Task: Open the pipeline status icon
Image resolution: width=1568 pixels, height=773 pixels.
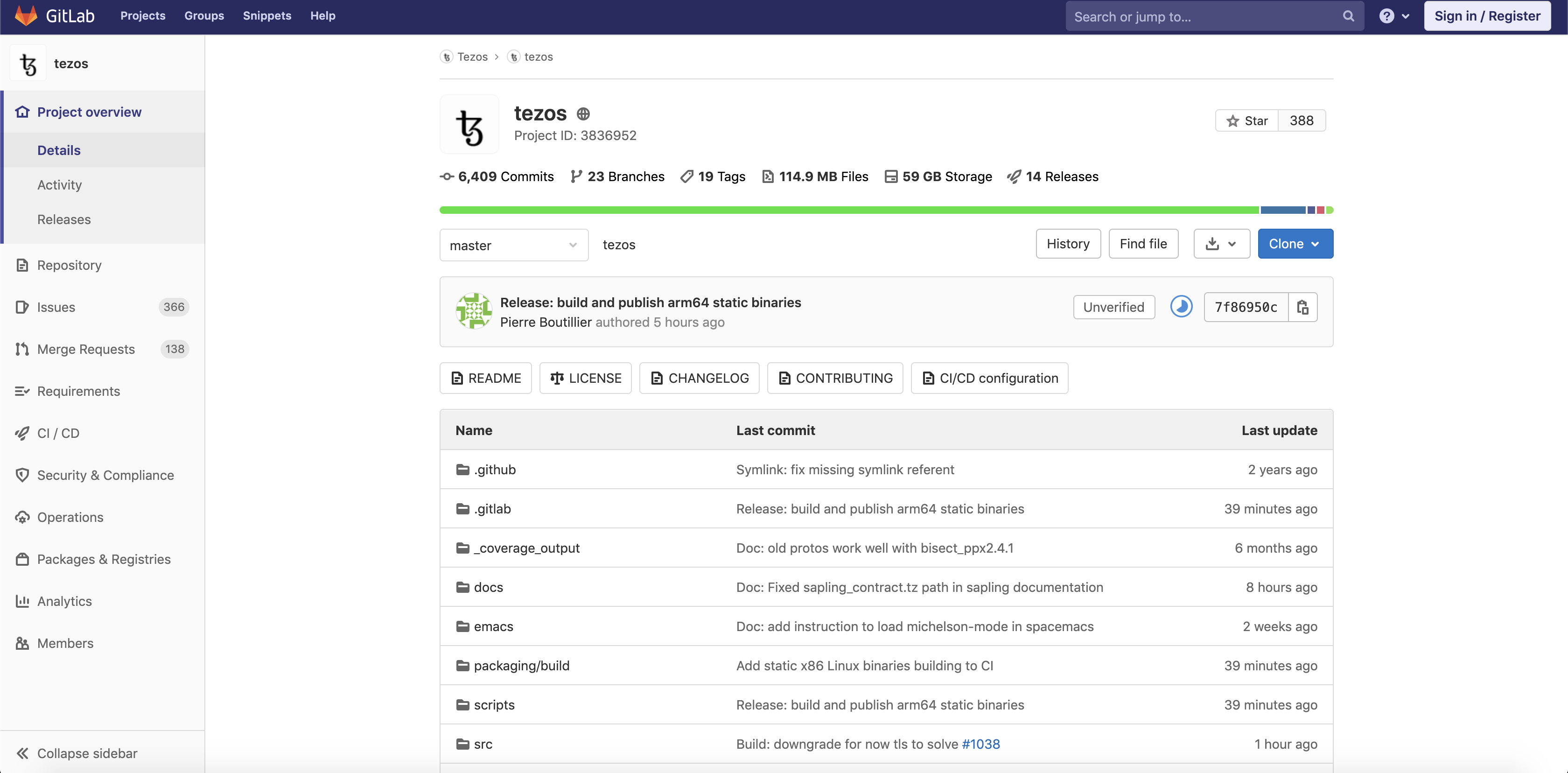Action: click(1181, 307)
